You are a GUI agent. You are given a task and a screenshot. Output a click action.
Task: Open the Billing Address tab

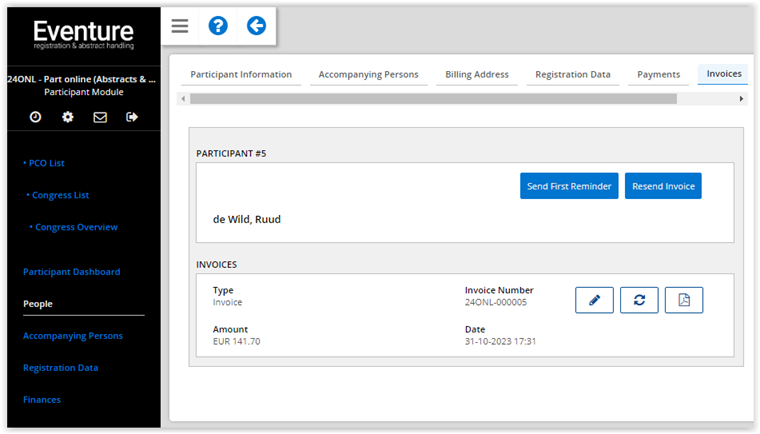[477, 75]
